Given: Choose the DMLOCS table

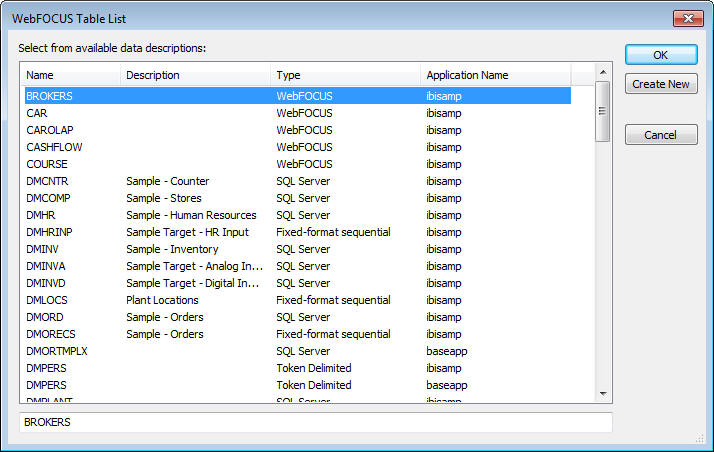Looking at the screenshot, I should coord(46,300).
